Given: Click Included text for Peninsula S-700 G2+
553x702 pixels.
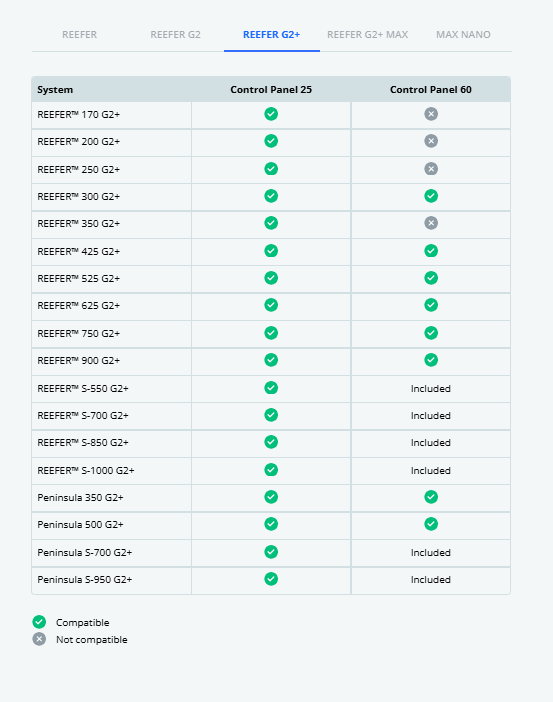Looking at the screenshot, I should tap(431, 552).
